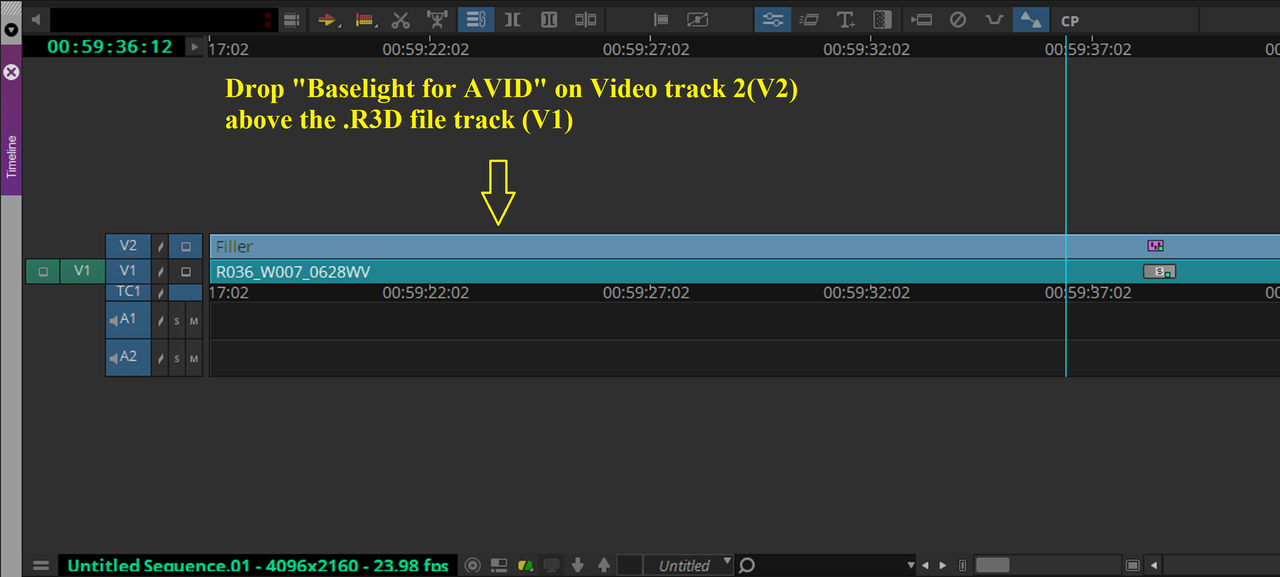This screenshot has height=577, width=1280.
Task: Select the R036_W007_0628WV clip on V1
Action: (744, 271)
